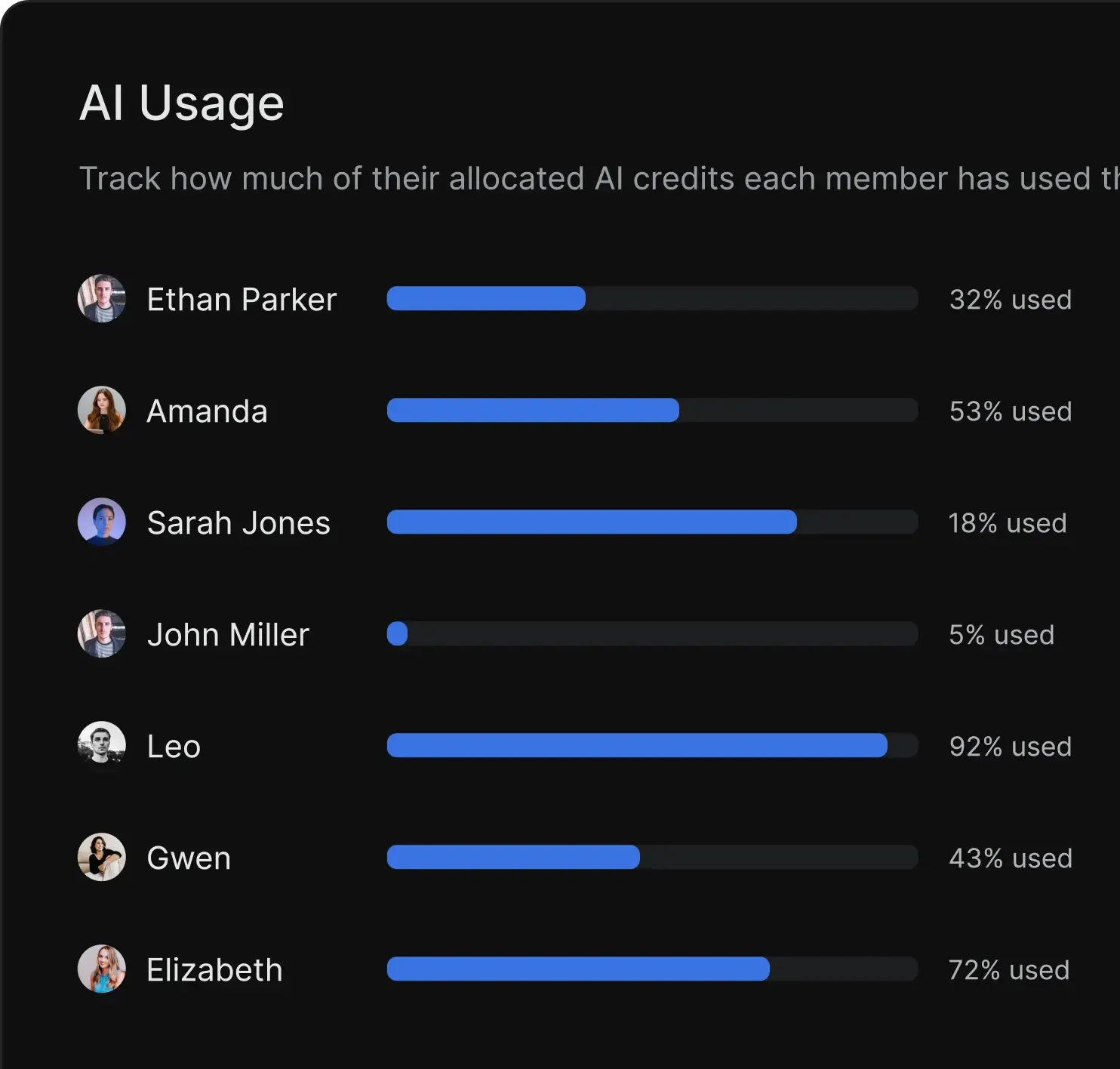Click Gwen's profile picture
1120x1069 pixels.
(x=102, y=857)
